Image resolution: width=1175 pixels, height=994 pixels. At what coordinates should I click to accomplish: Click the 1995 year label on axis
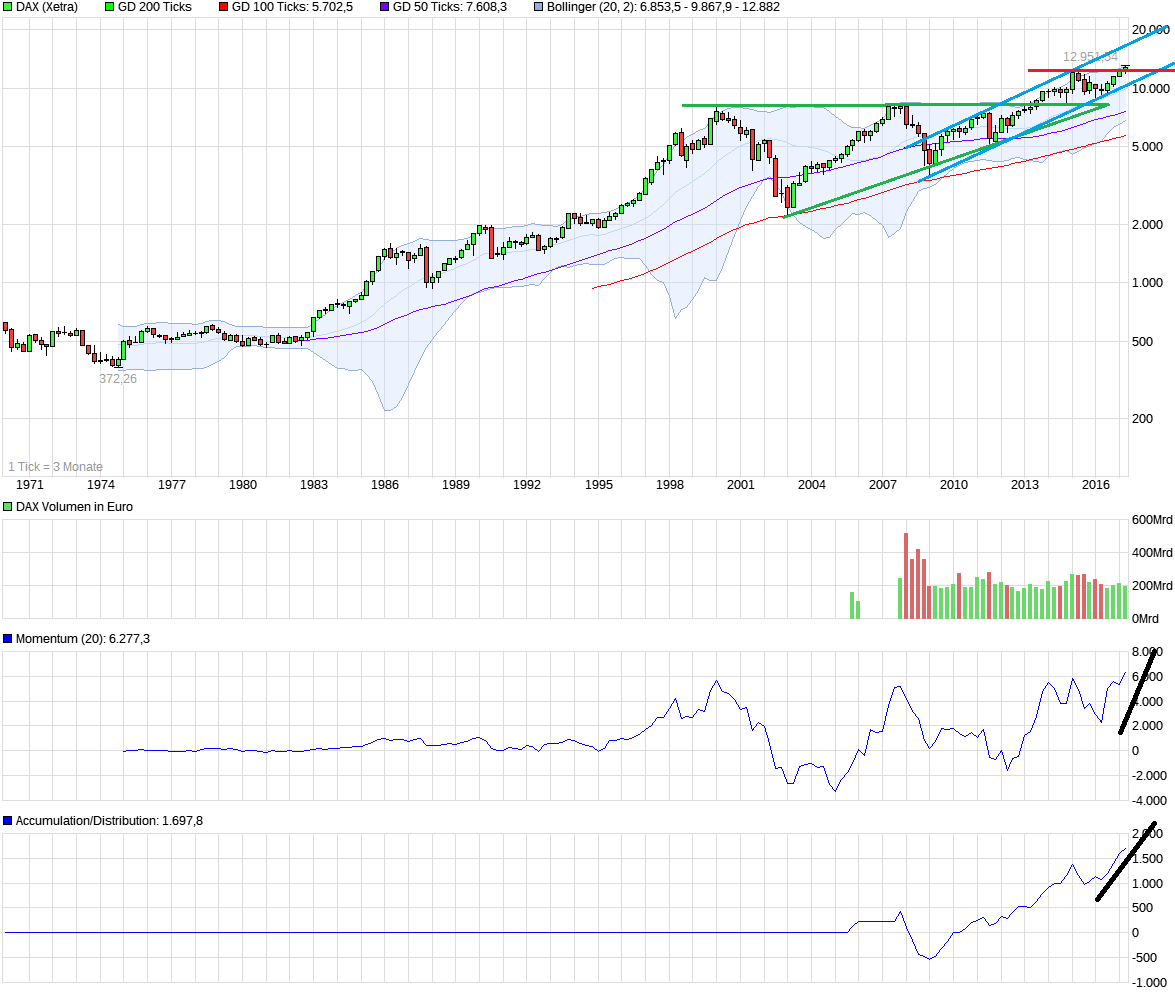click(599, 484)
